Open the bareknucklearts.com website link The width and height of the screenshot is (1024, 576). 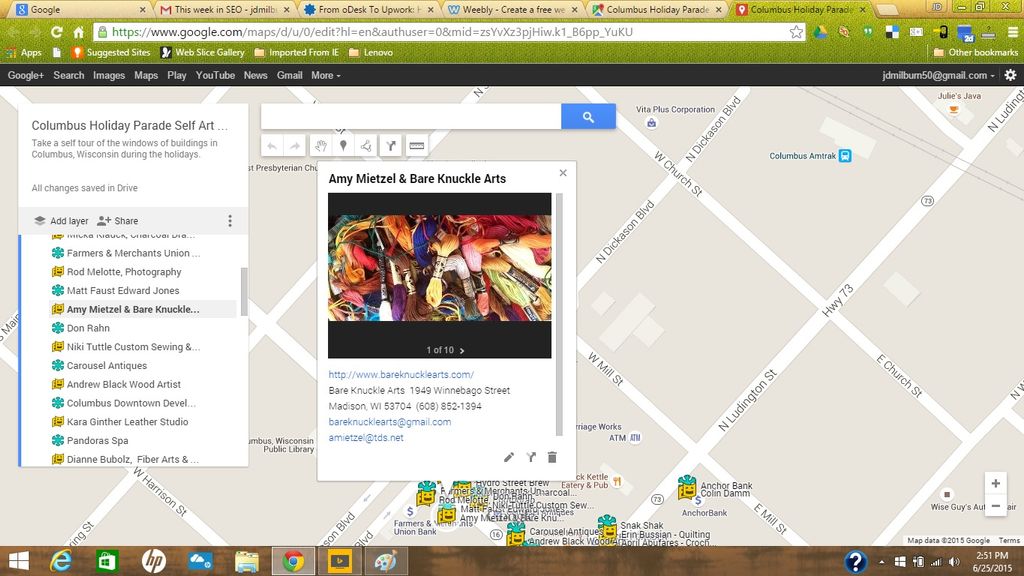[x=401, y=375]
